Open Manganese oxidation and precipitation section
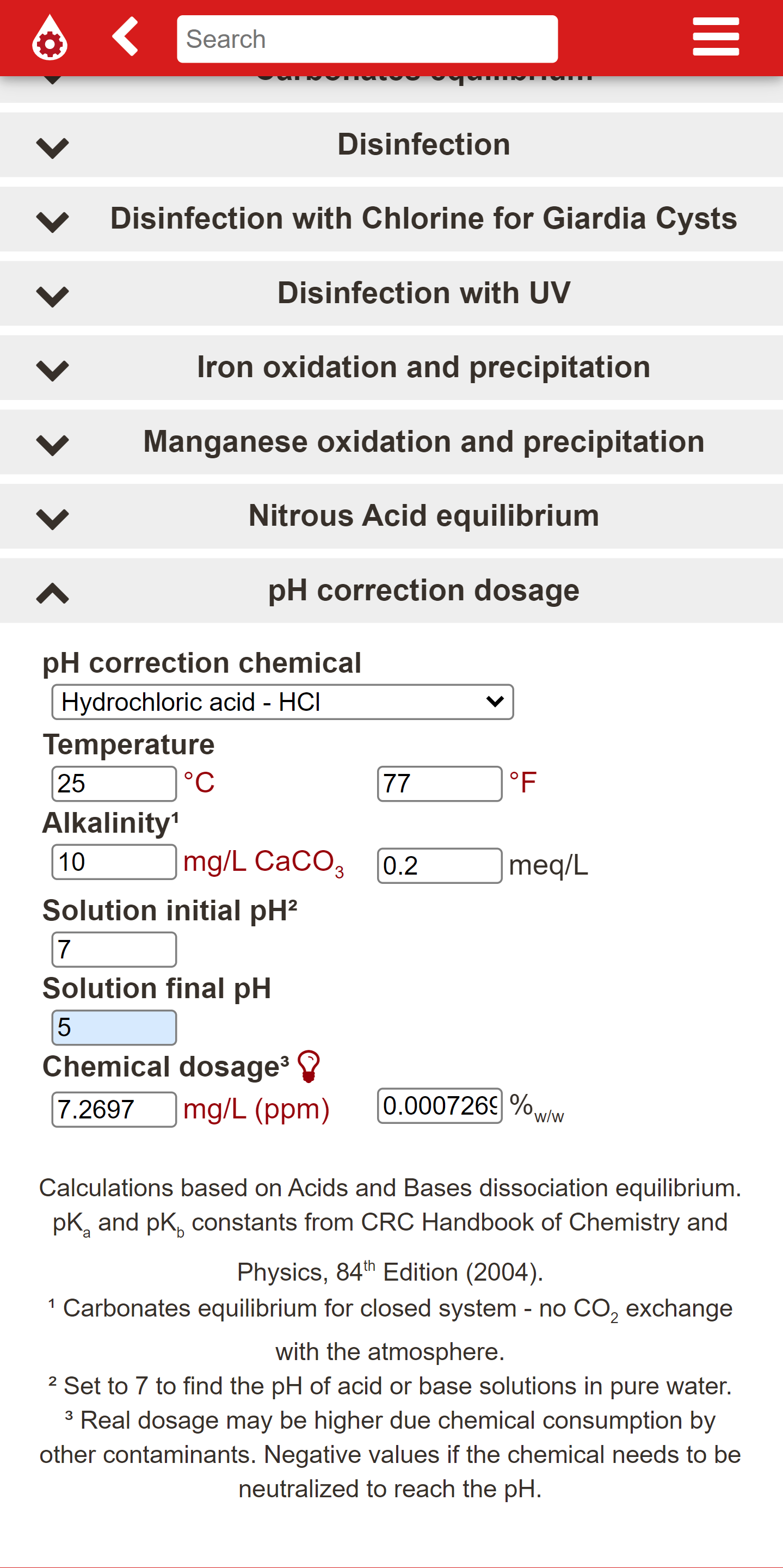 click(391, 442)
